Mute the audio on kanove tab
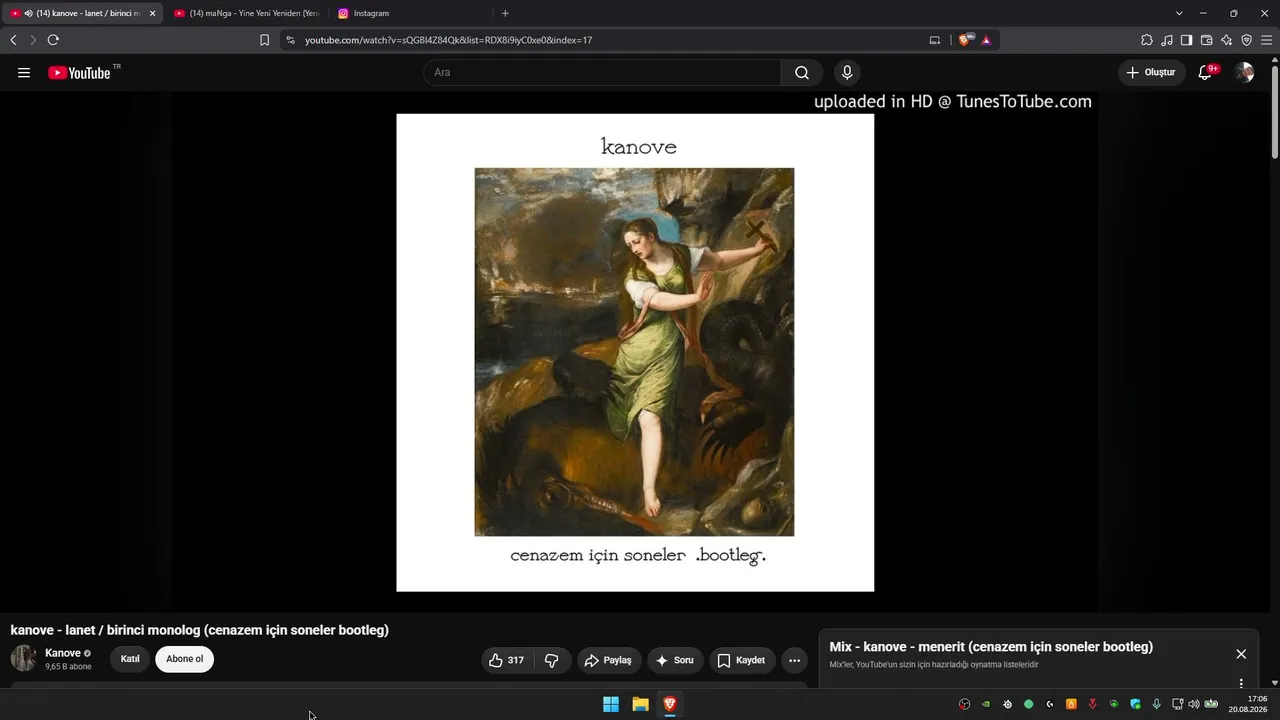 pyautogui.click(x=28, y=13)
